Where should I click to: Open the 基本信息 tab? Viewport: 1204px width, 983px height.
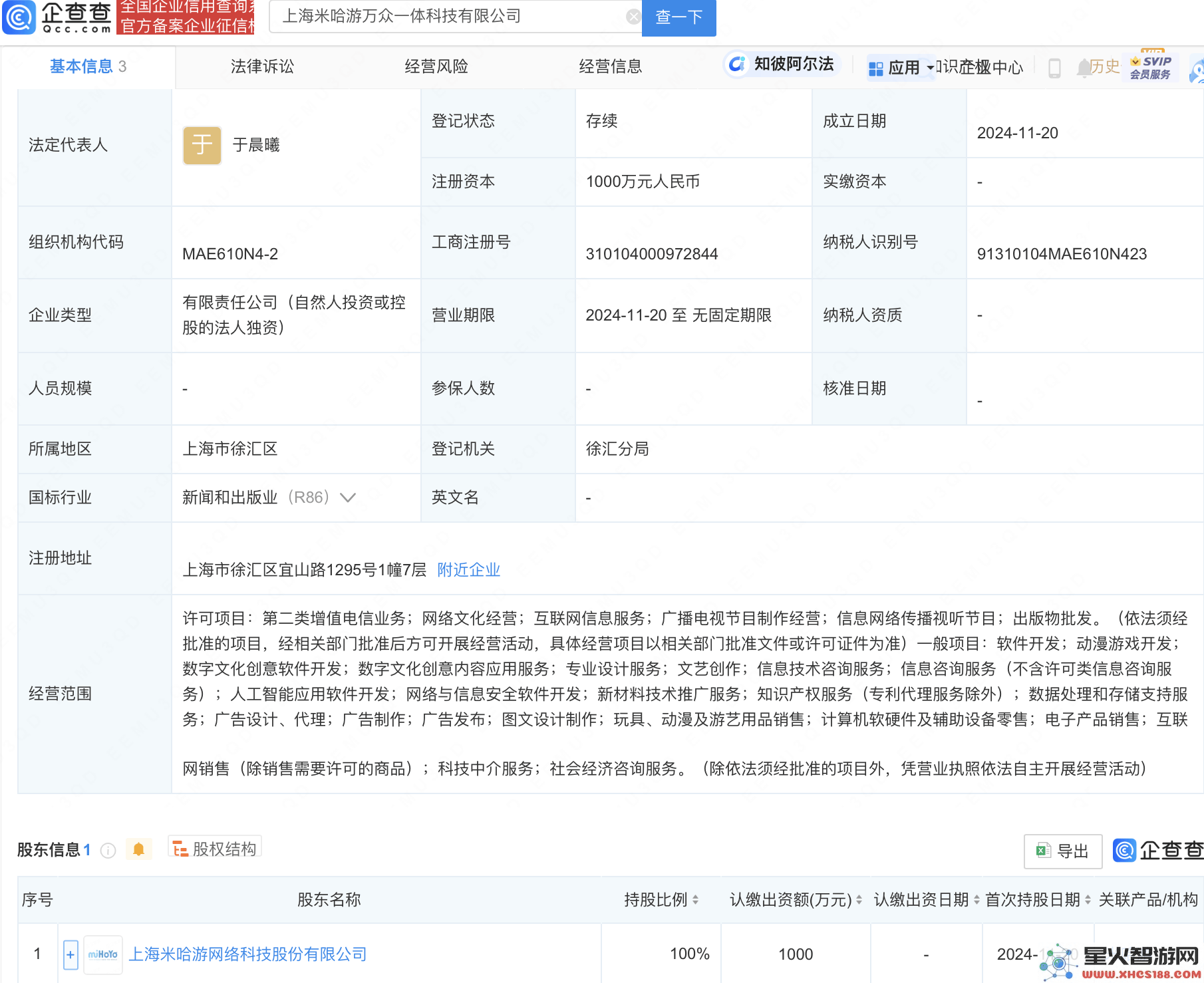coord(88,67)
